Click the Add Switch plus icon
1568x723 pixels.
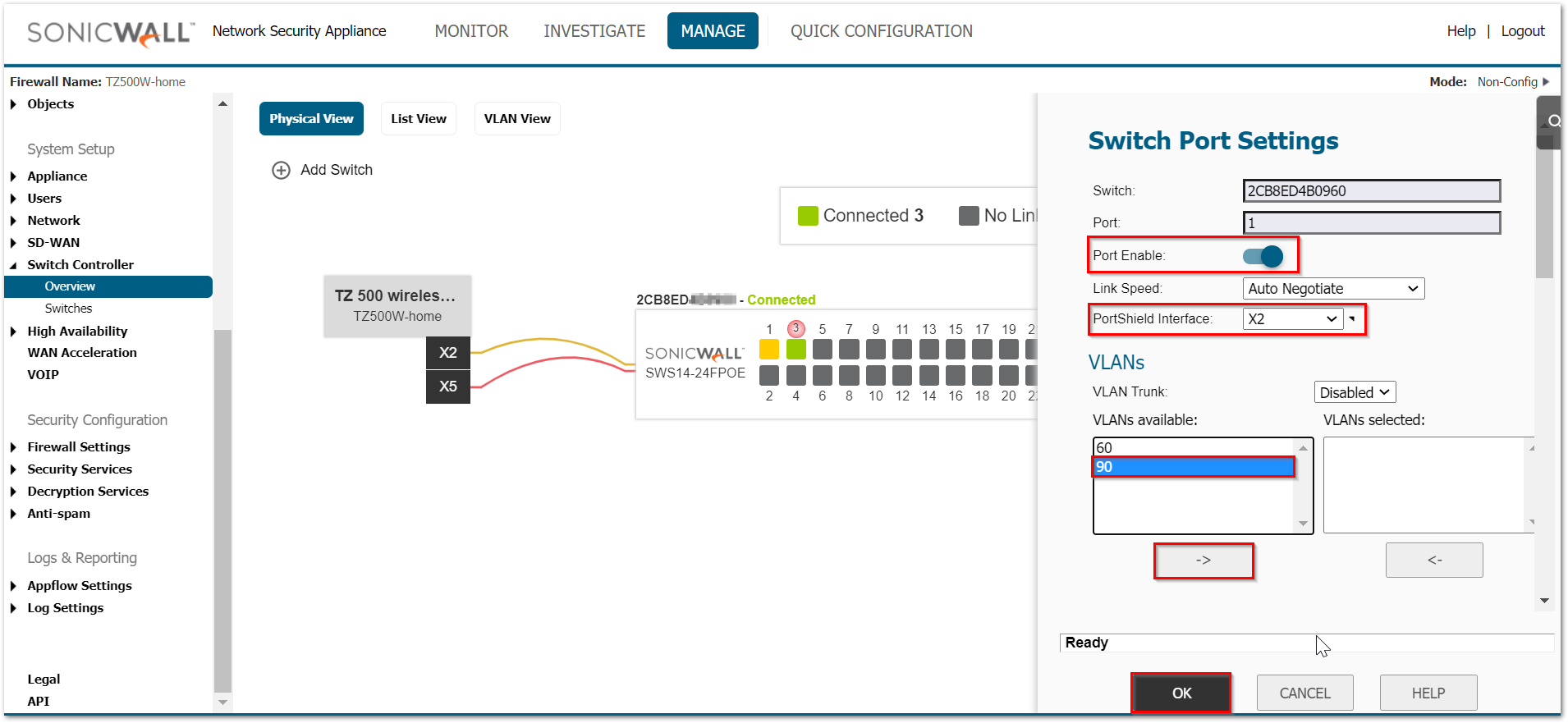281,170
